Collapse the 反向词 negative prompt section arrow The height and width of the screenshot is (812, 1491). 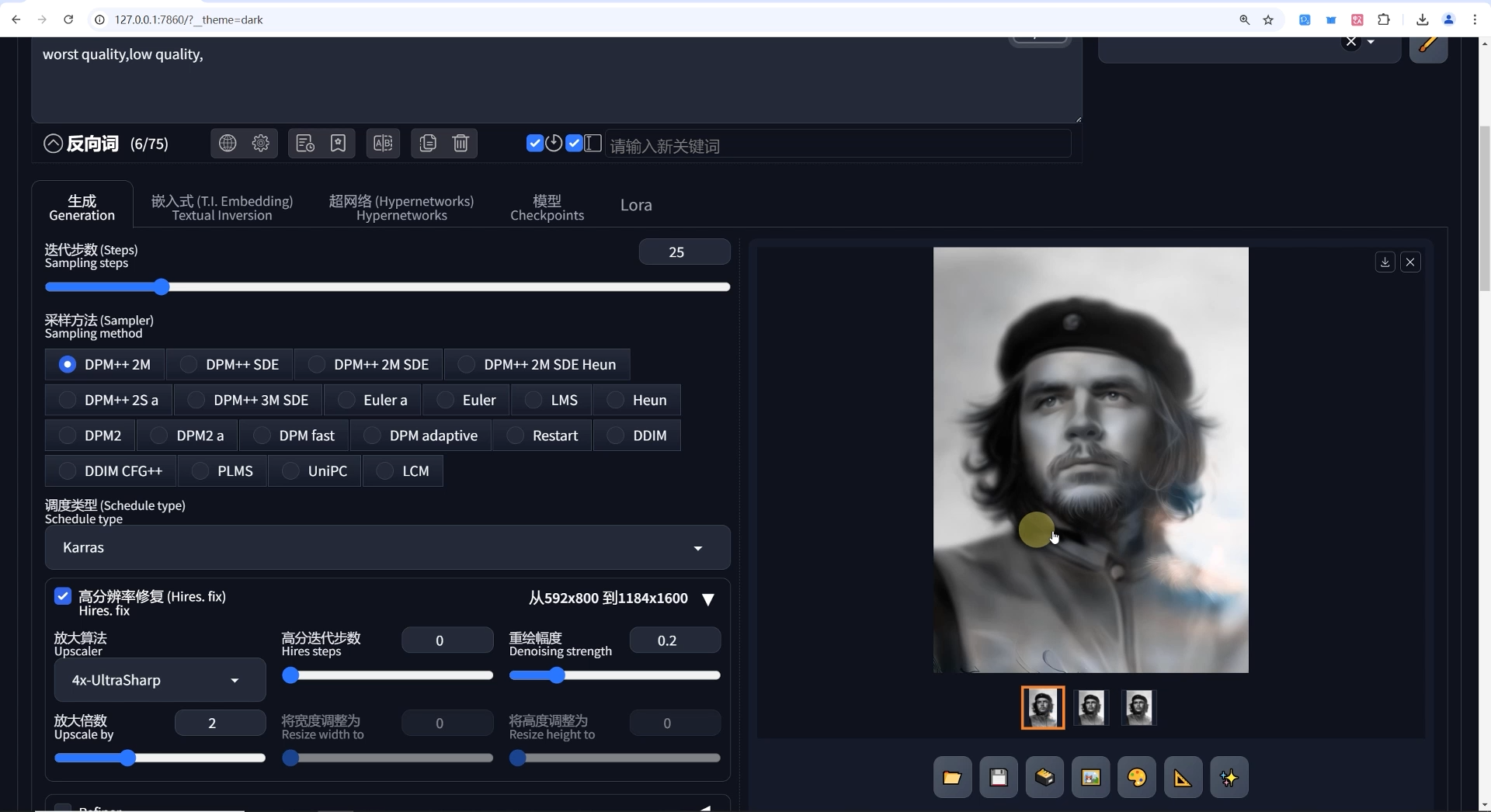coord(53,144)
